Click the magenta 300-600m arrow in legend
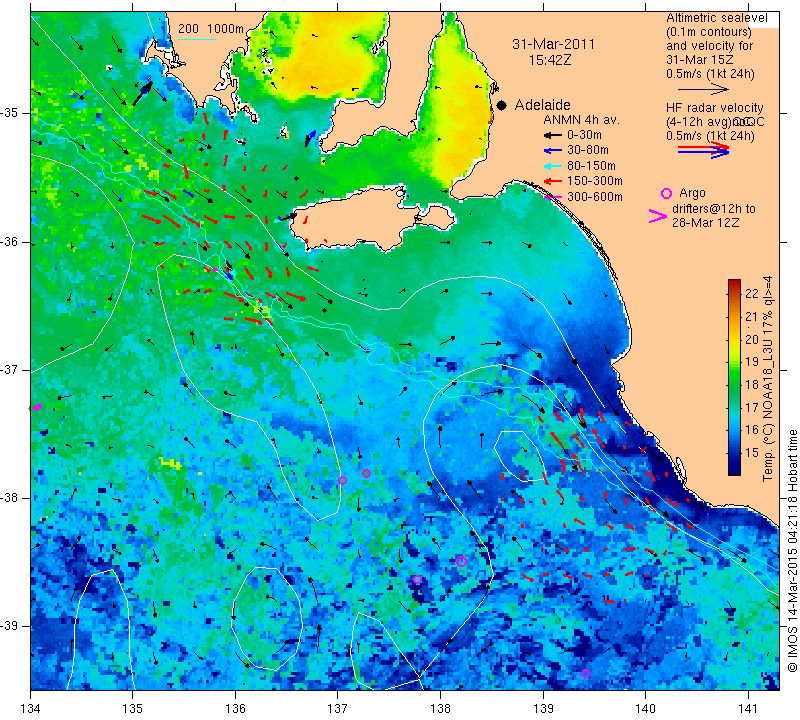Viewport: 800px width, 720px height. pos(552,197)
